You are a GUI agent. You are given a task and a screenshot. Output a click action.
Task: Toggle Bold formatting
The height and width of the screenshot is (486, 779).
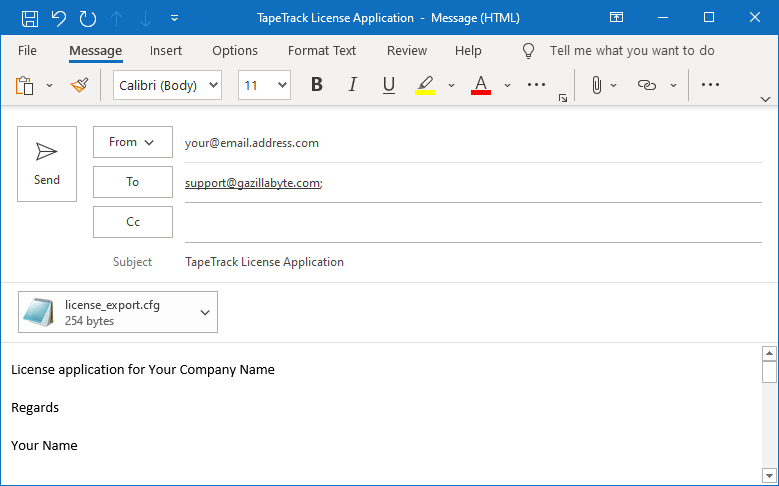(317, 85)
